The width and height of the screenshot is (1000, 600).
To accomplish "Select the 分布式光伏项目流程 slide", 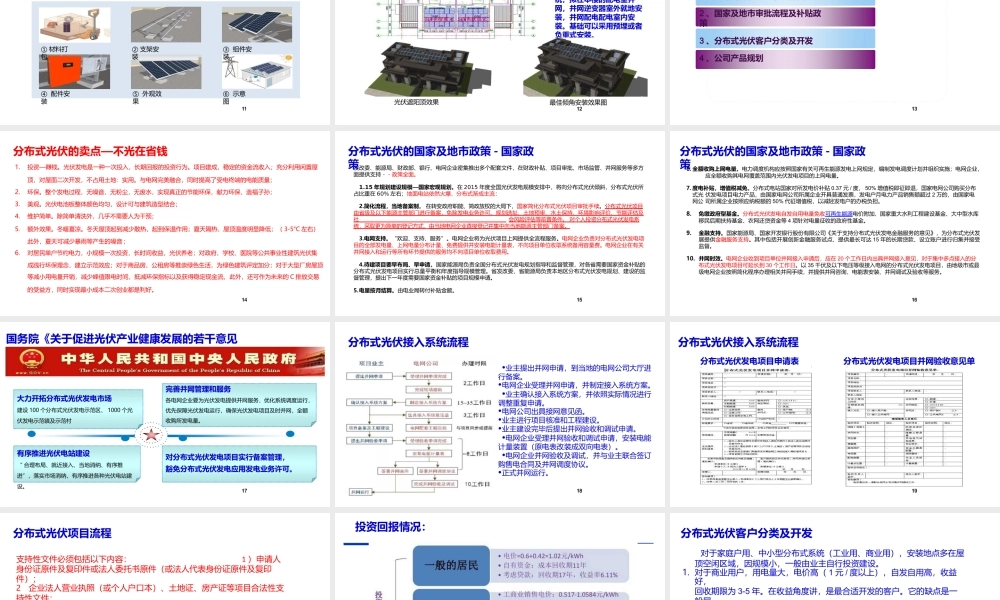I will pos(165,557).
